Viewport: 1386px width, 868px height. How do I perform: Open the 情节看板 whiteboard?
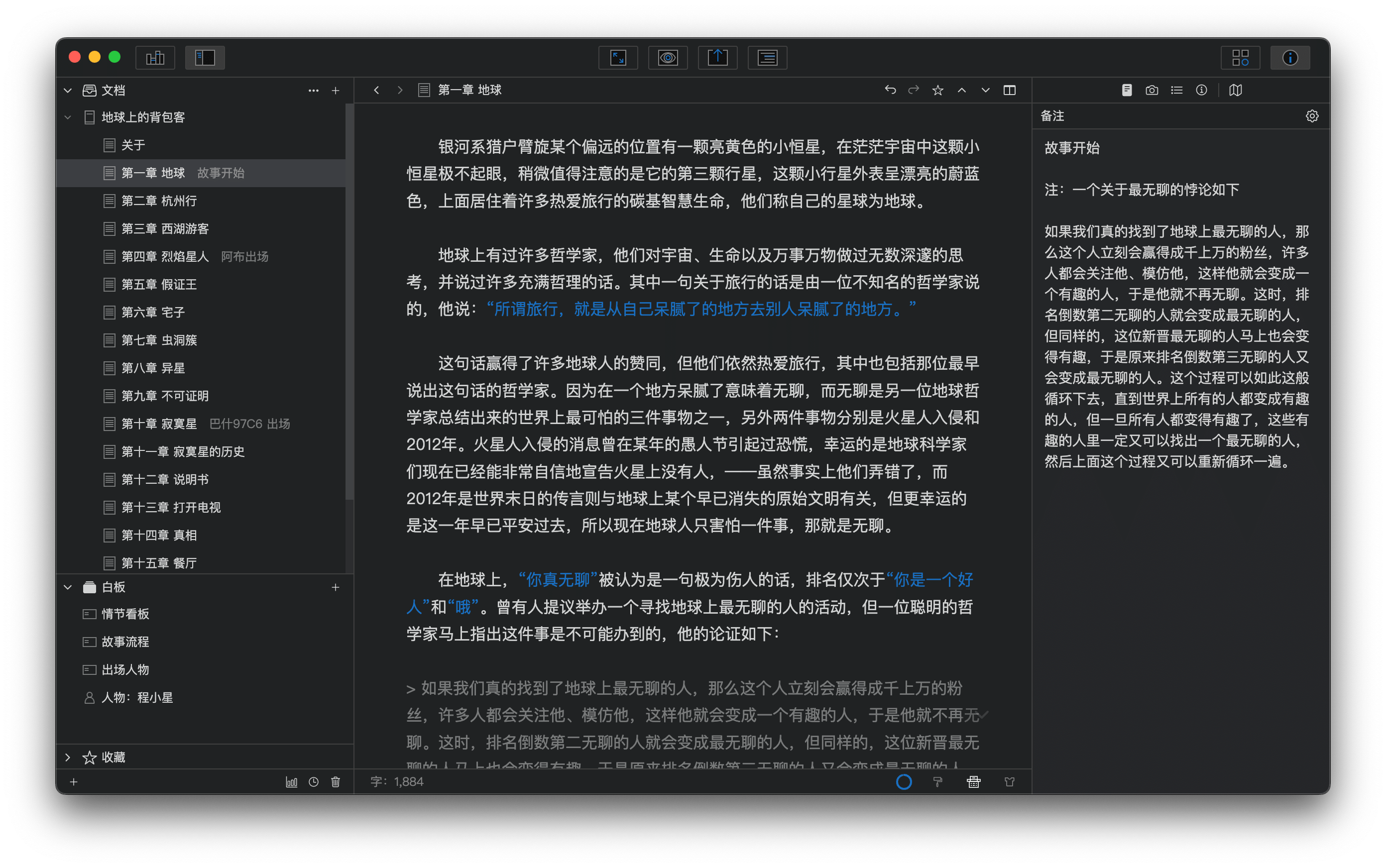[x=205, y=614]
